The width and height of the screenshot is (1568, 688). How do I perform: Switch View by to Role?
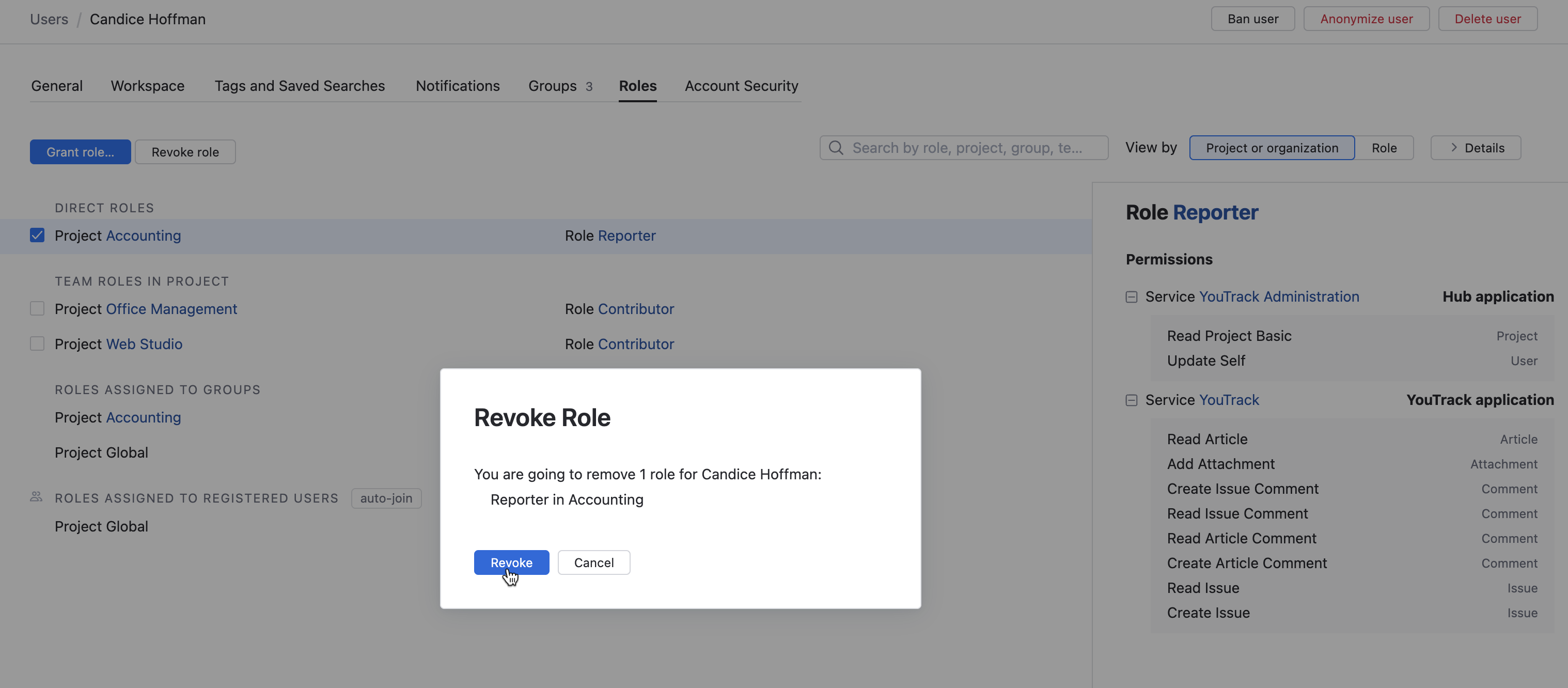tap(1384, 148)
